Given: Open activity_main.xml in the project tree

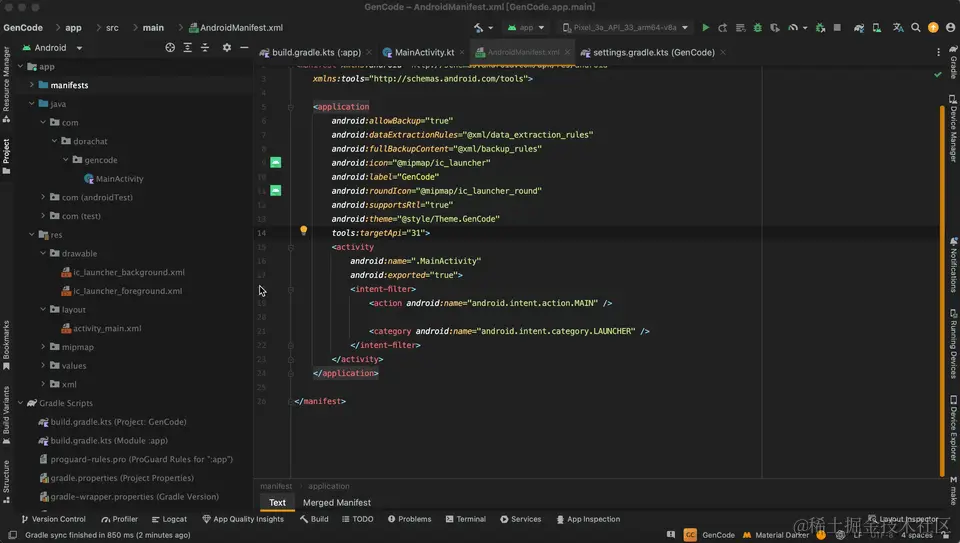Looking at the screenshot, I should (x=107, y=328).
